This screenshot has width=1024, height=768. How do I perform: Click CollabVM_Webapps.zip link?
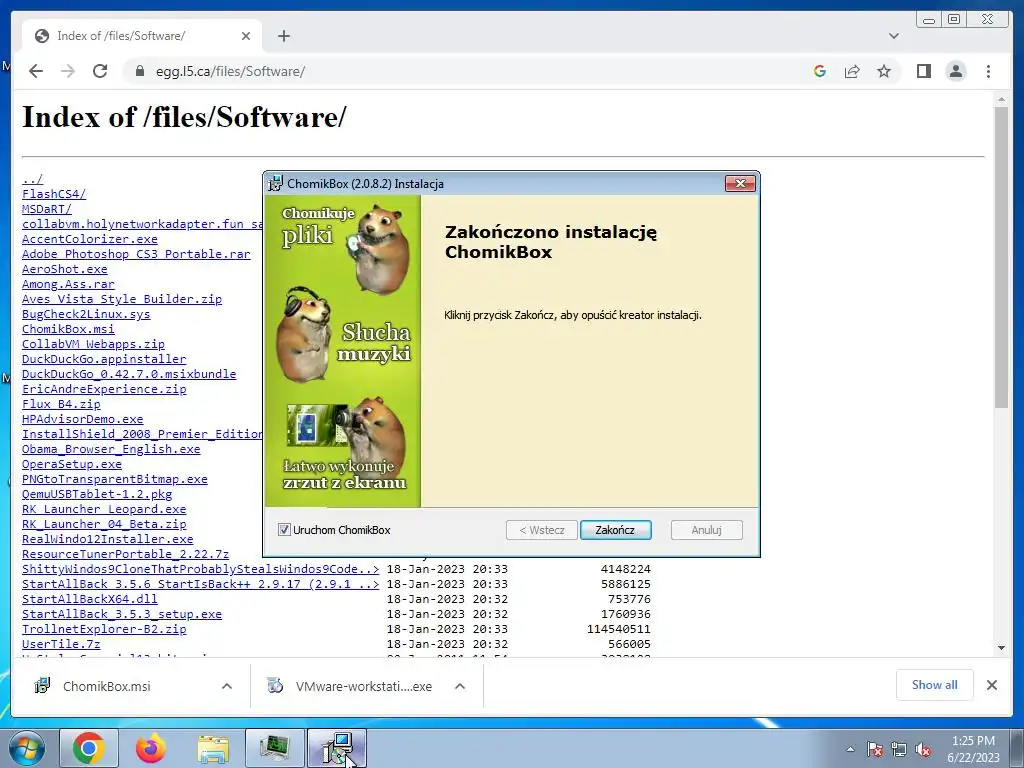[x=93, y=344]
